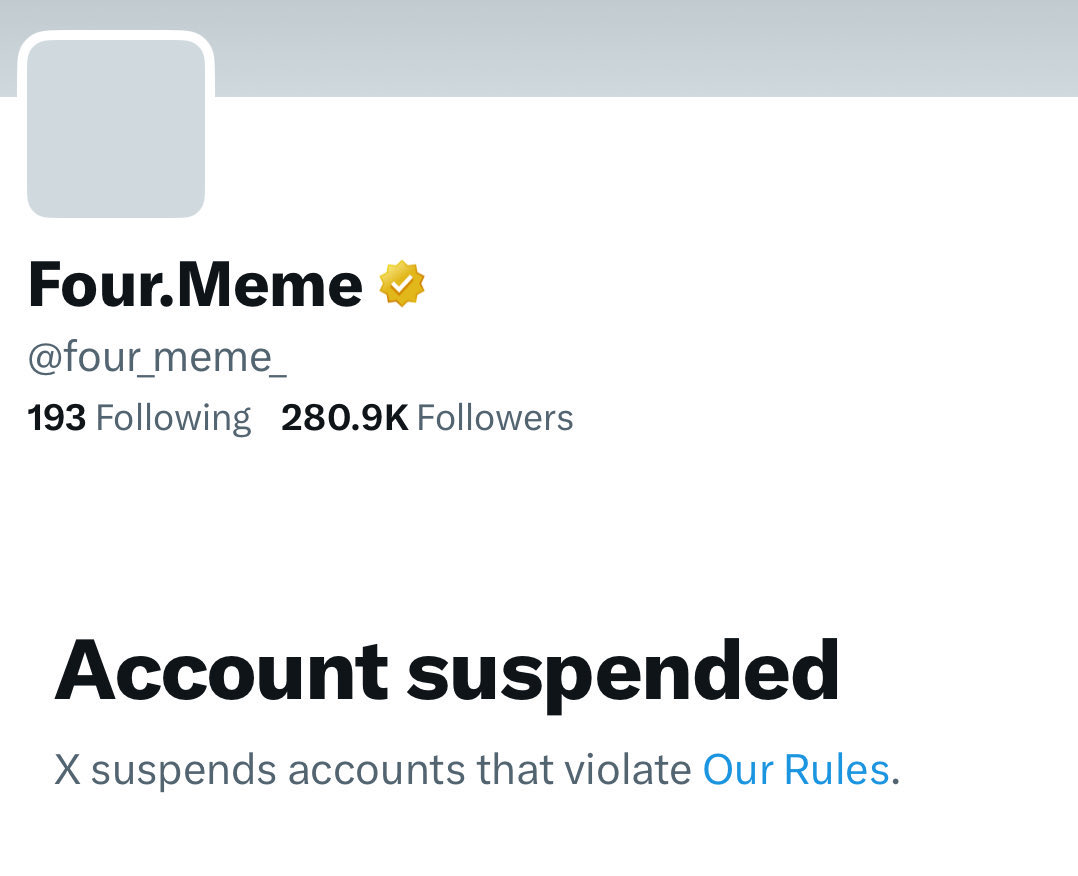
Task: Click the word Account in the heading
Action: click(x=221, y=671)
